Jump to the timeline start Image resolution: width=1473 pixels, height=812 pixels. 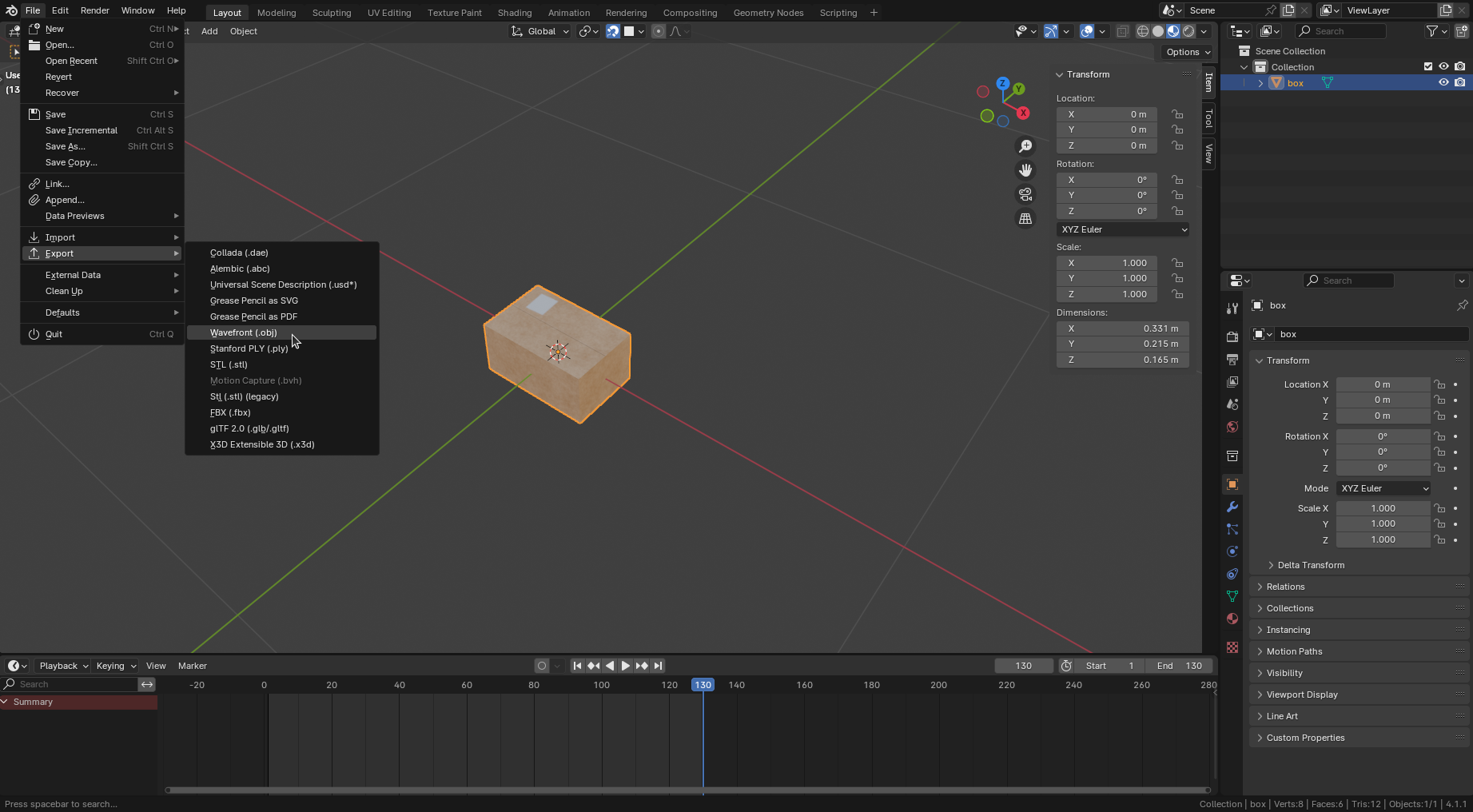(577, 666)
